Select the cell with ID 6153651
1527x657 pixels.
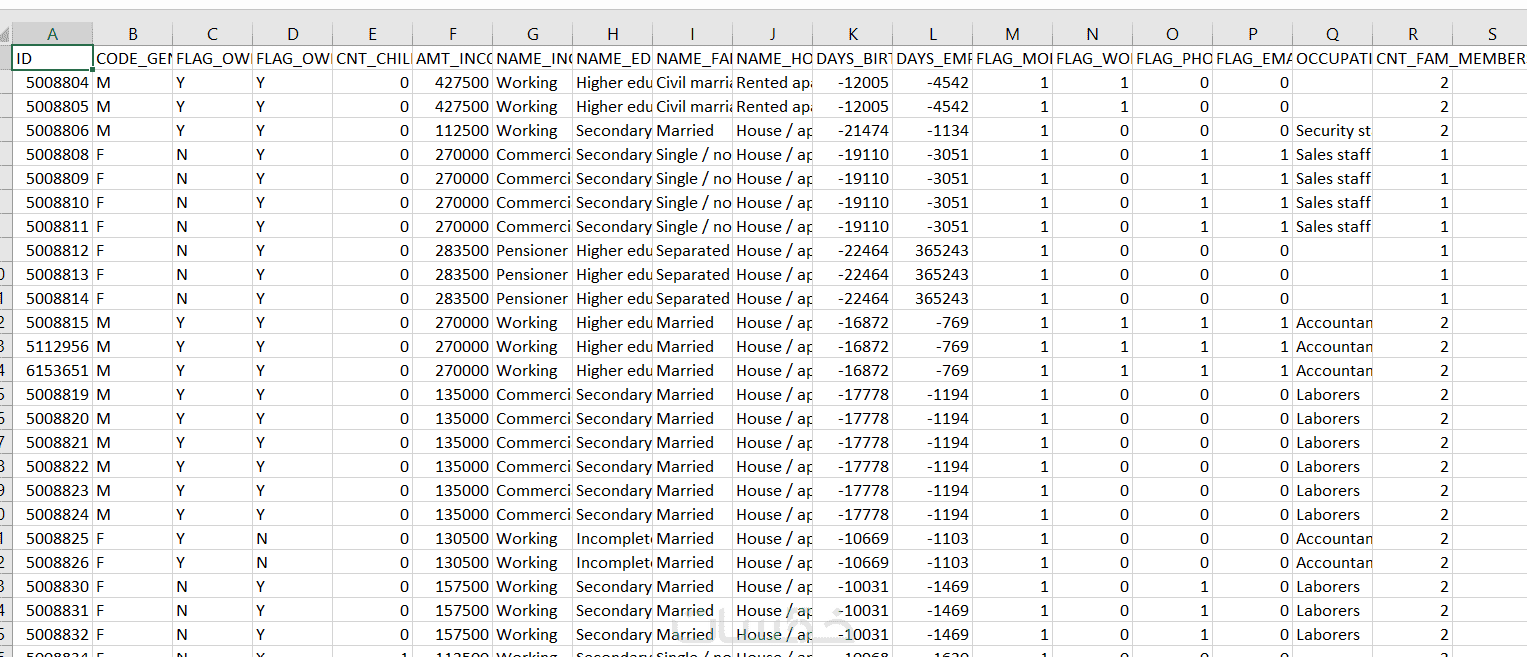(53, 370)
